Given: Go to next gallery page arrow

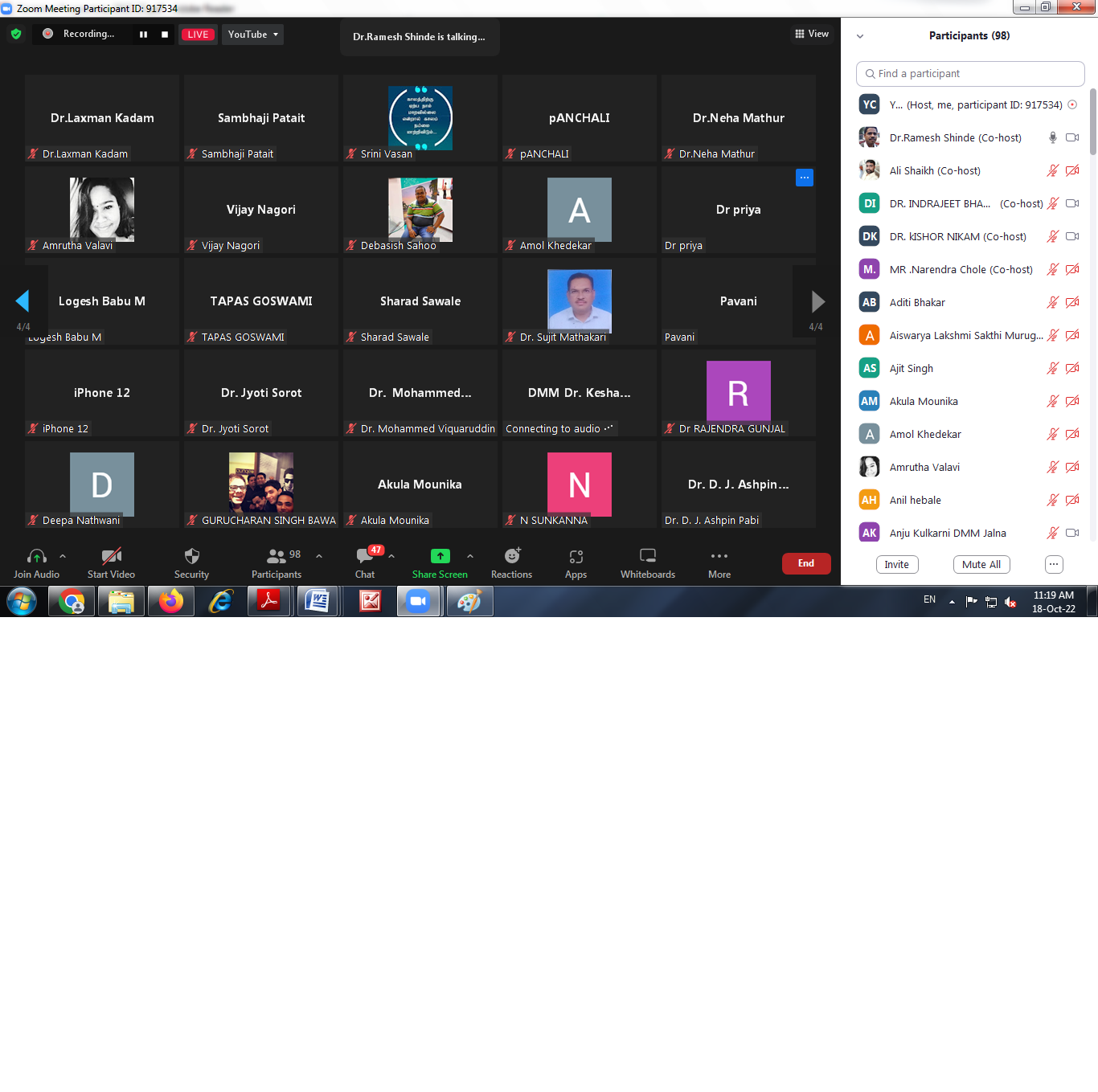Looking at the screenshot, I should pyautogui.click(x=818, y=301).
